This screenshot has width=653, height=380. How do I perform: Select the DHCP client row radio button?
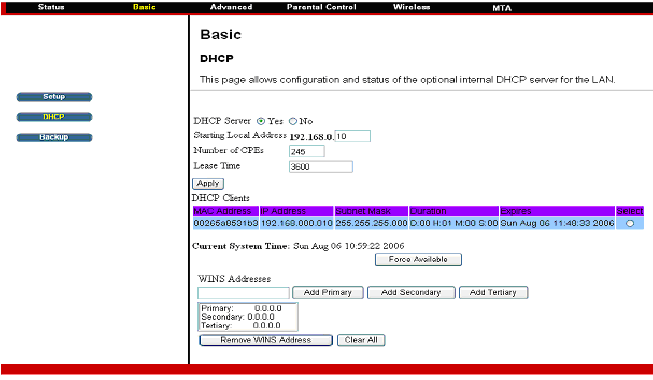pos(630,223)
